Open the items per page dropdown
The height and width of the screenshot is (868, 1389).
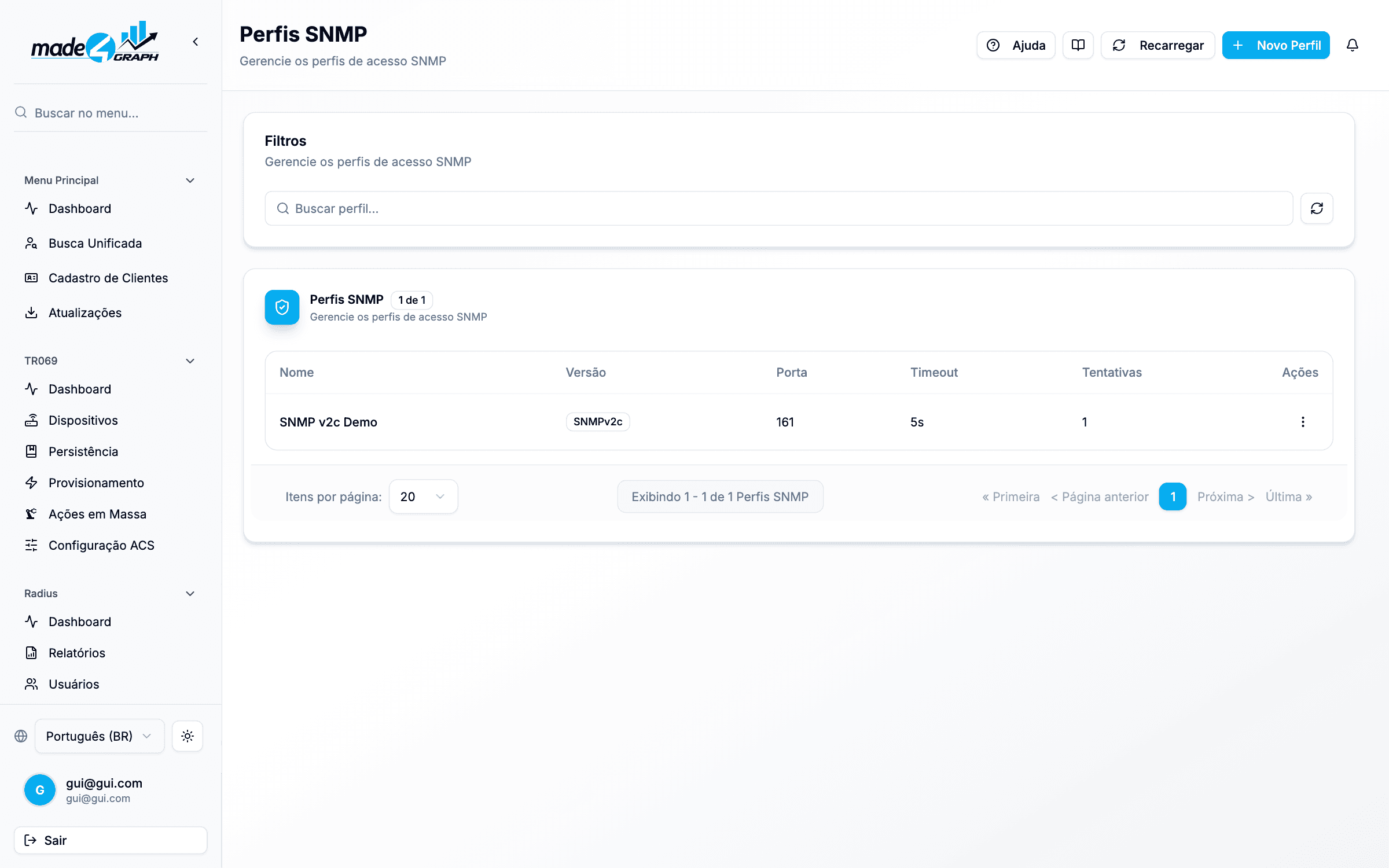[423, 496]
